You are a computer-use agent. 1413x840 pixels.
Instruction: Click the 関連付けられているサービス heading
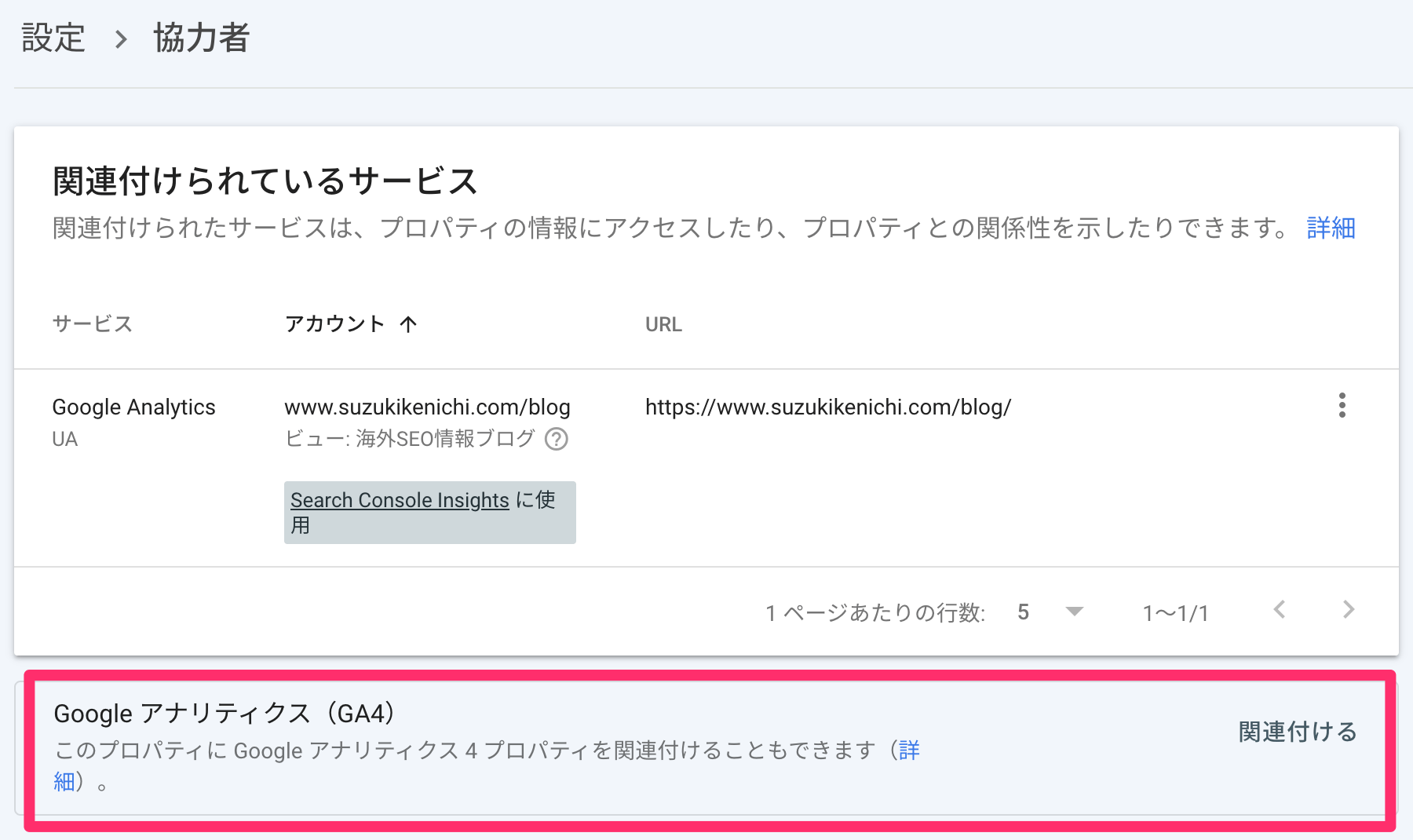[x=265, y=181]
